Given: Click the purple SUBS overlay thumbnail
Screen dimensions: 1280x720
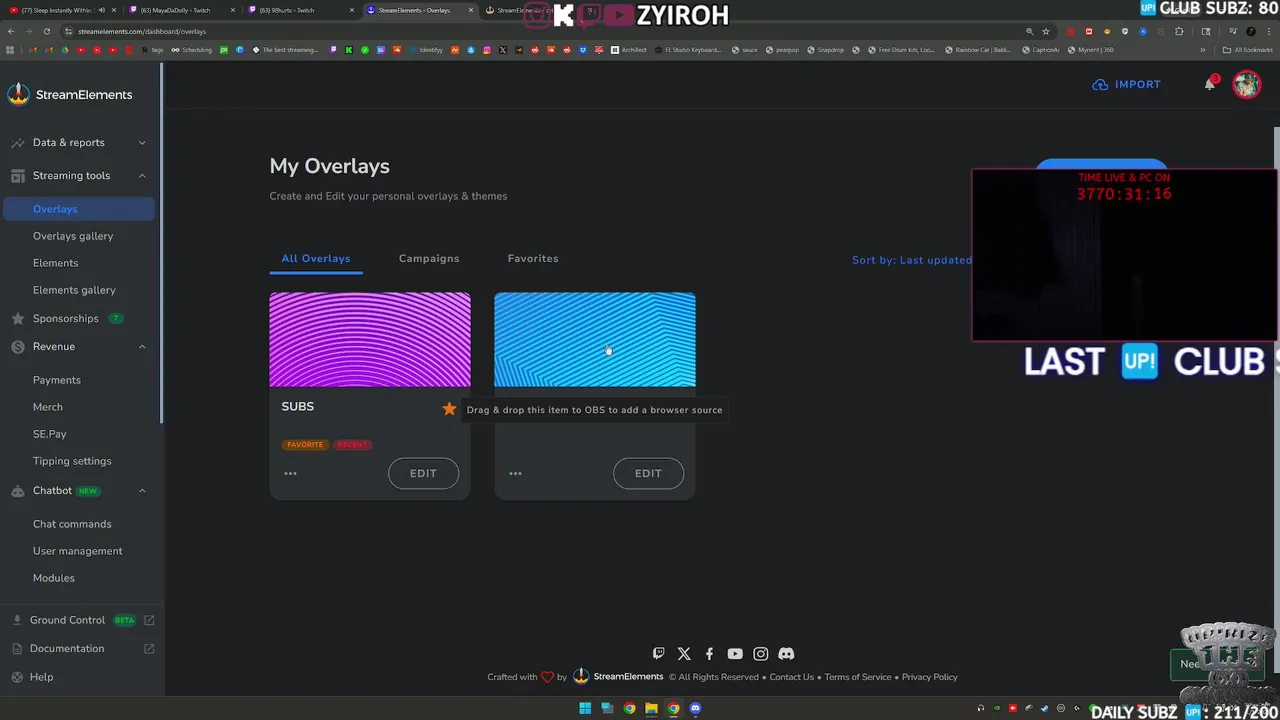Looking at the screenshot, I should pos(370,339).
